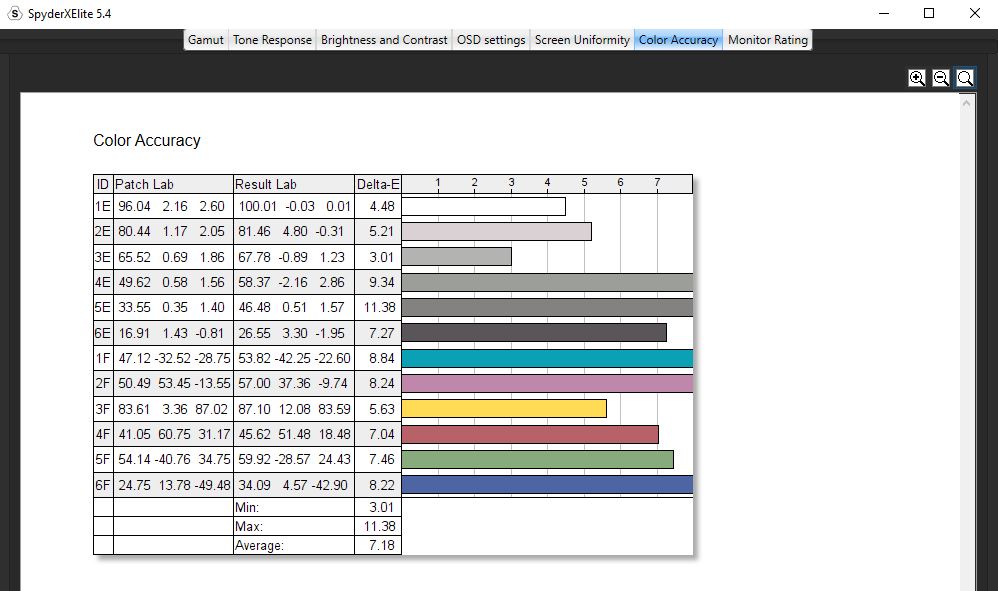Click the yellow 3F color bar

coord(504,408)
